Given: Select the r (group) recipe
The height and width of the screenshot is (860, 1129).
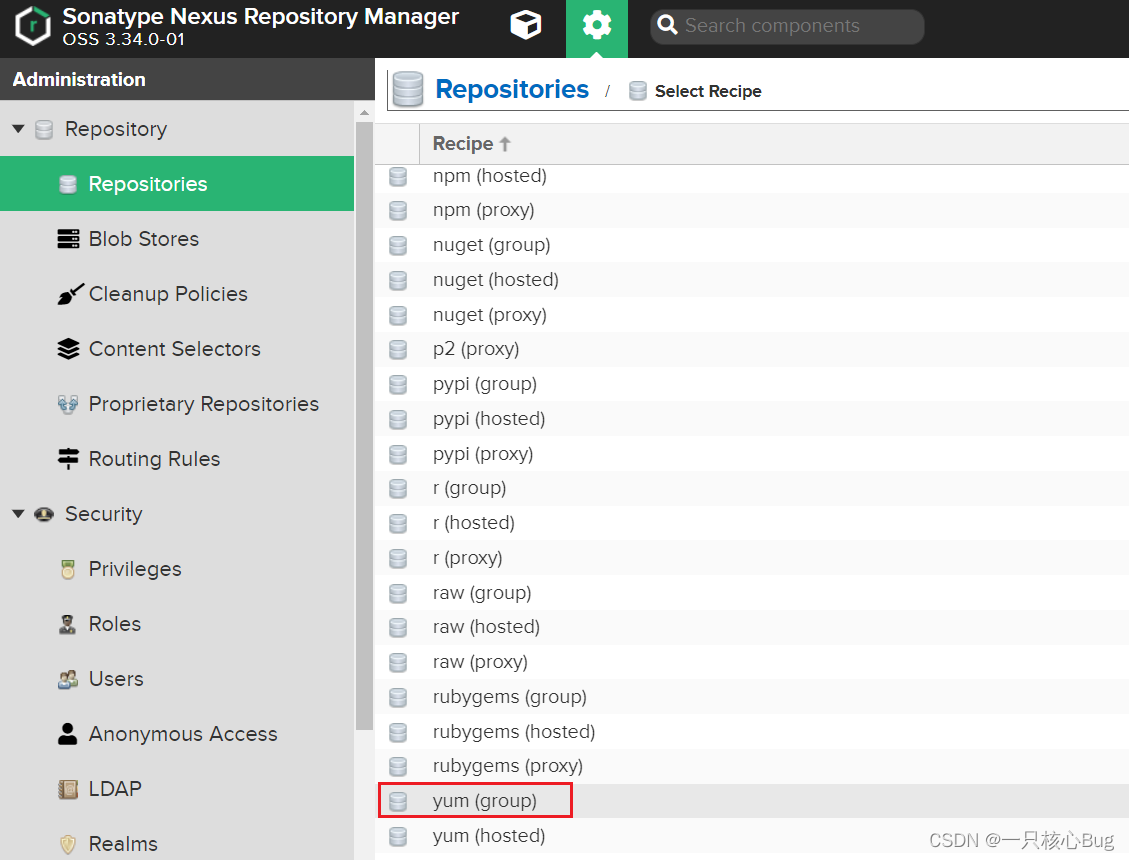Looking at the screenshot, I should 752,488.
